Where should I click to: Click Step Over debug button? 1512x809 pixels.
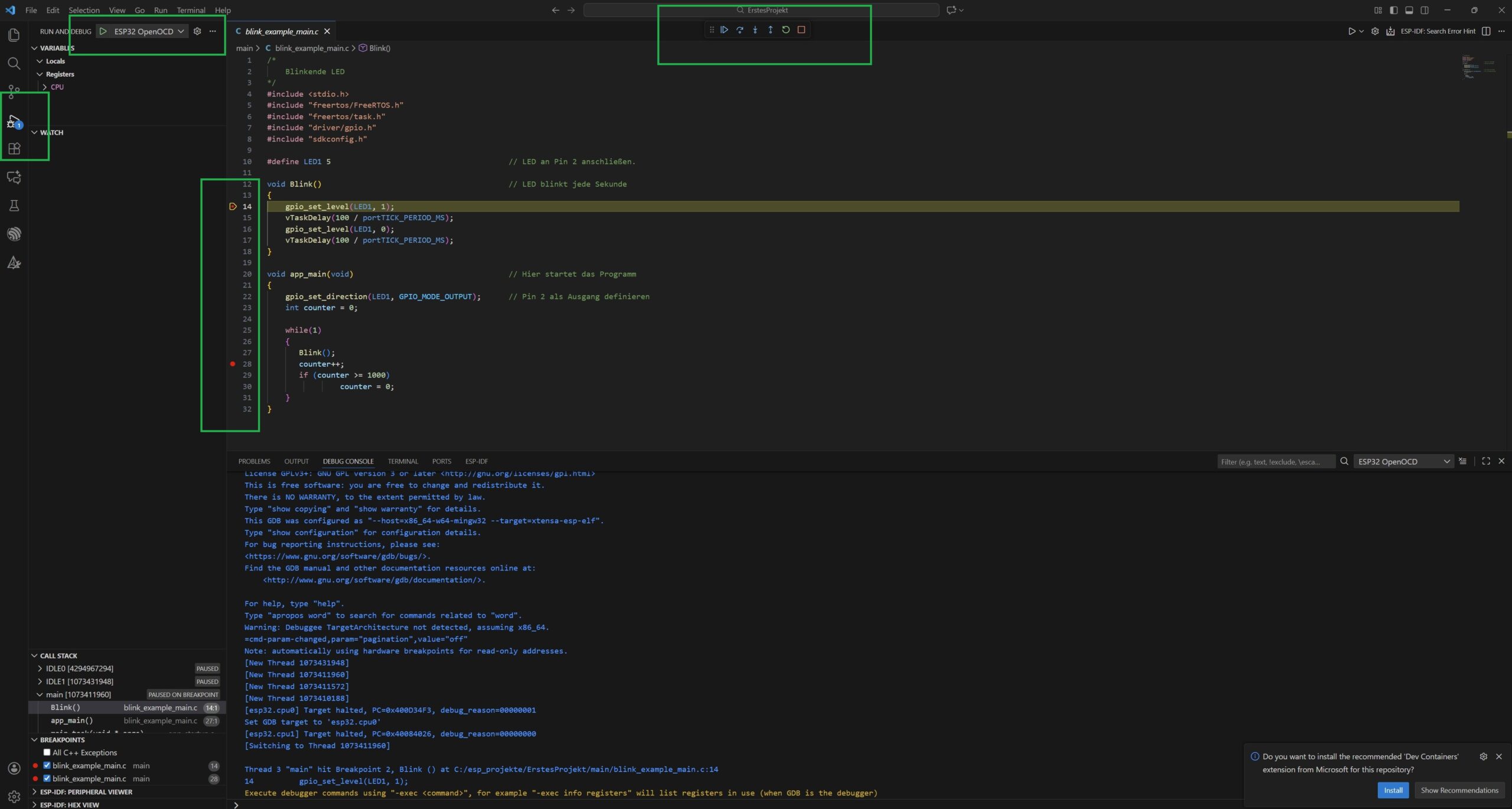[739, 30]
